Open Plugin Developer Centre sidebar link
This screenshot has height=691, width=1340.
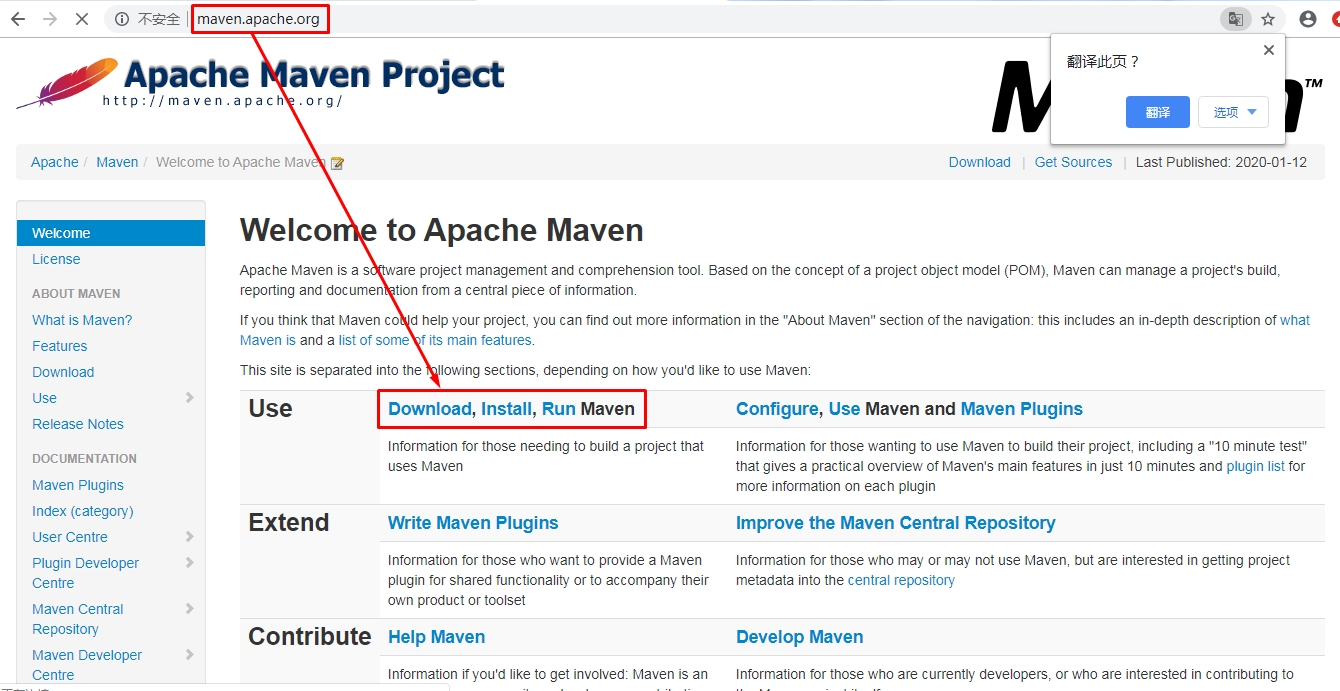86,573
